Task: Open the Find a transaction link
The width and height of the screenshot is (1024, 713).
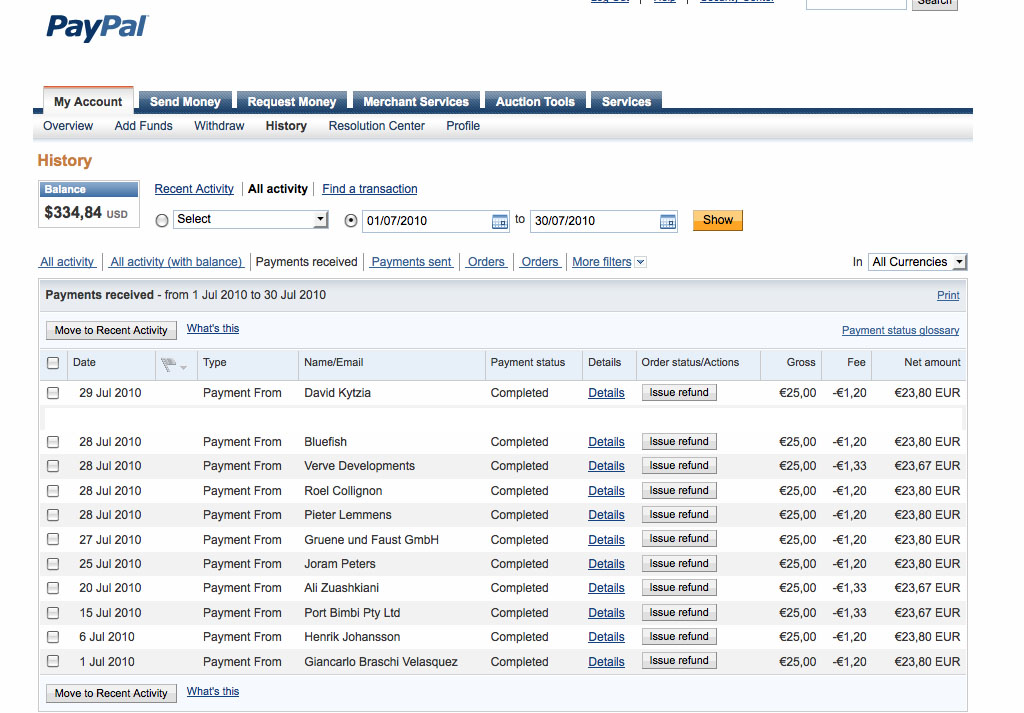Action: pos(370,189)
